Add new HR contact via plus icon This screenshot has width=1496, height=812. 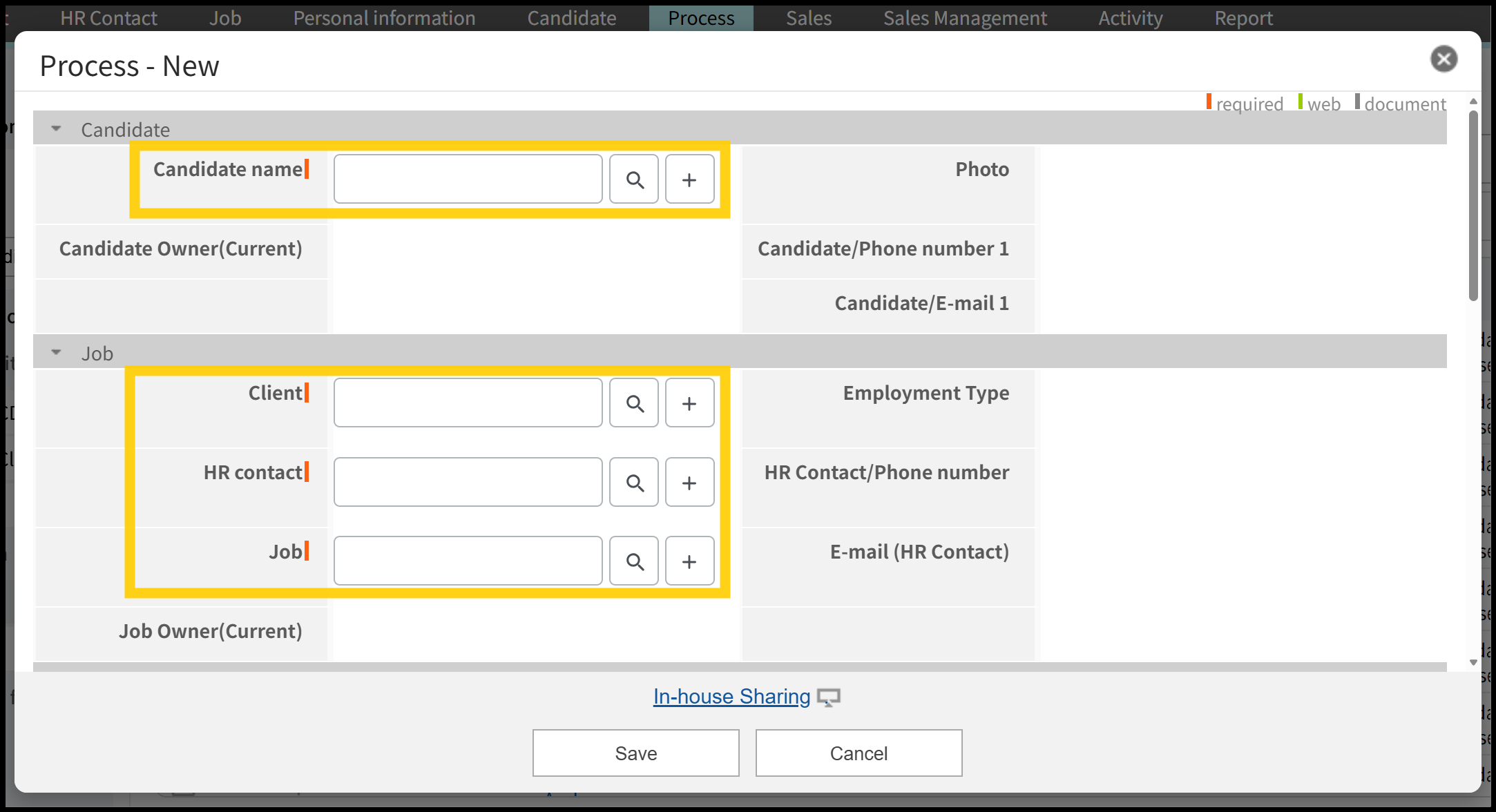click(689, 483)
